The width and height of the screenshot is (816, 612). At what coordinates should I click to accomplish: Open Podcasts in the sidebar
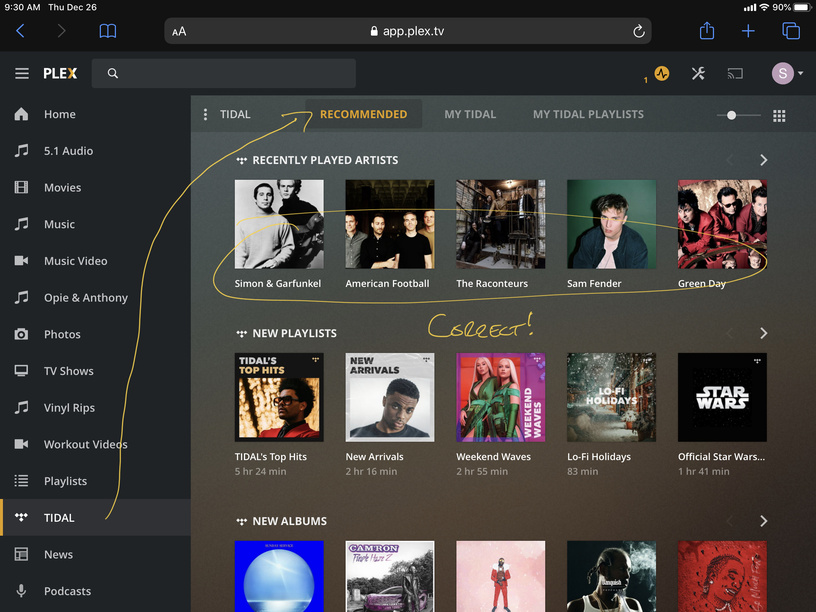(95, 591)
